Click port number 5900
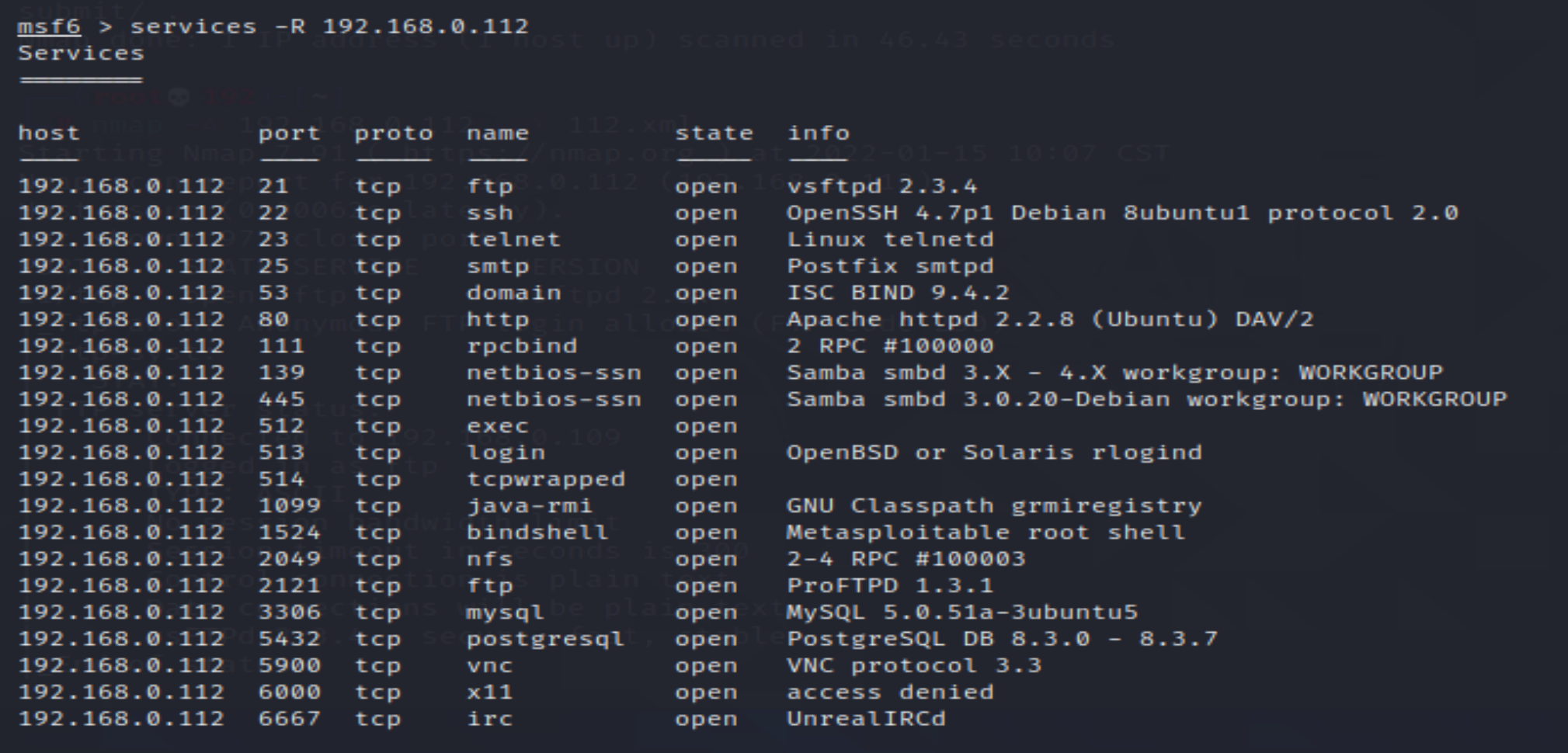This screenshot has height=753, width=1568. (289, 665)
